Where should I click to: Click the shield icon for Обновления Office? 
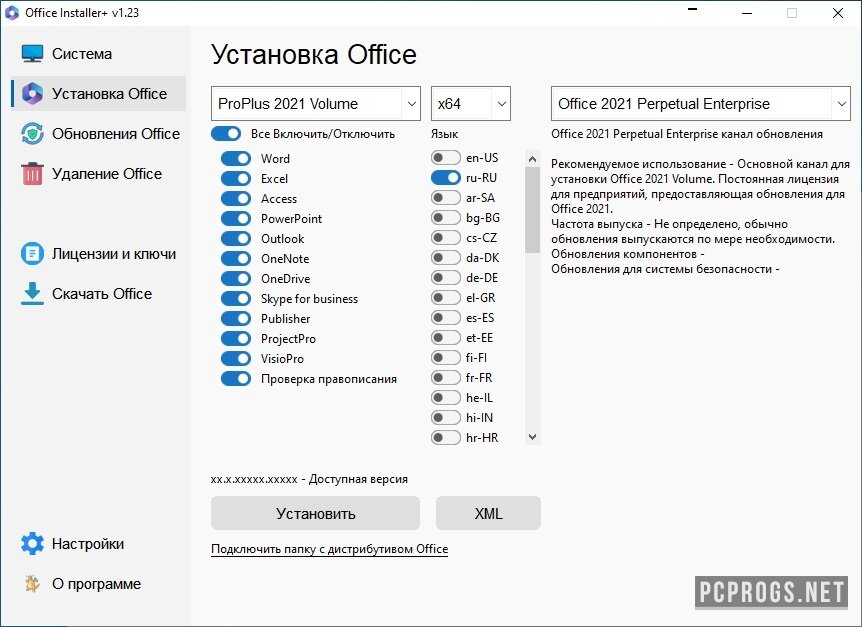tap(33, 134)
